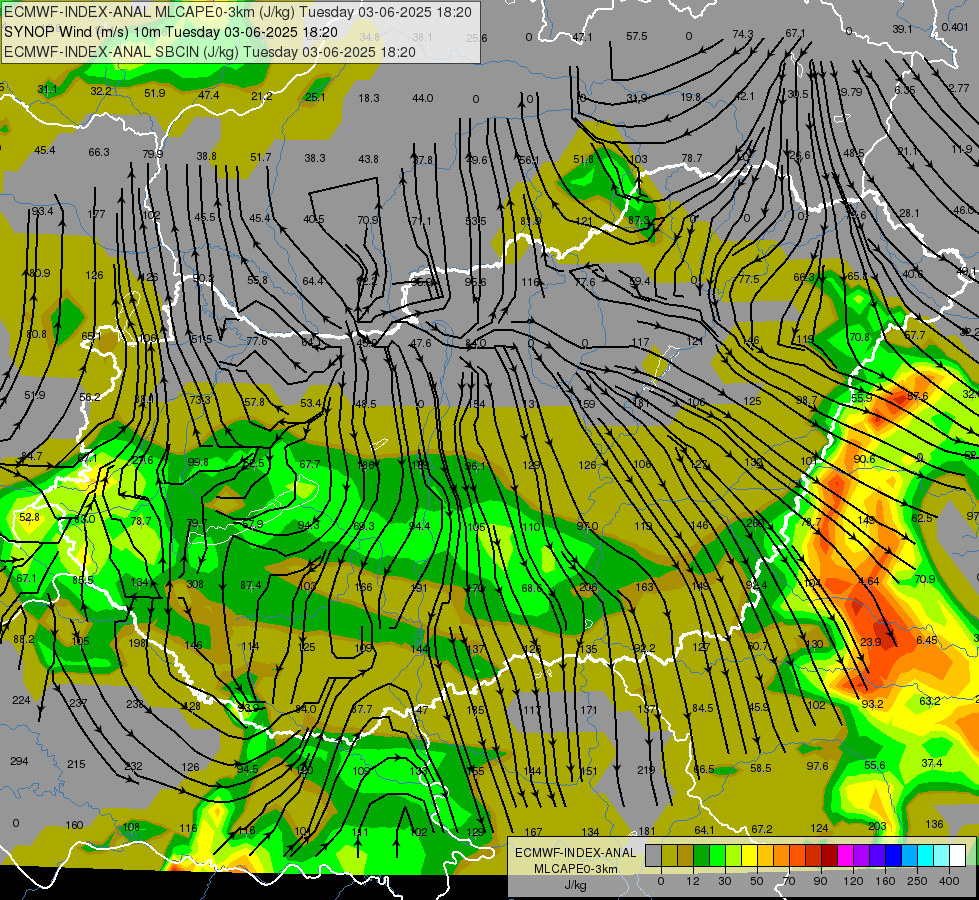This screenshot has width=979, height=900.
Task: Click the 'MLCAPE0-3km' legend title text
Action: (x=576, y=869)
